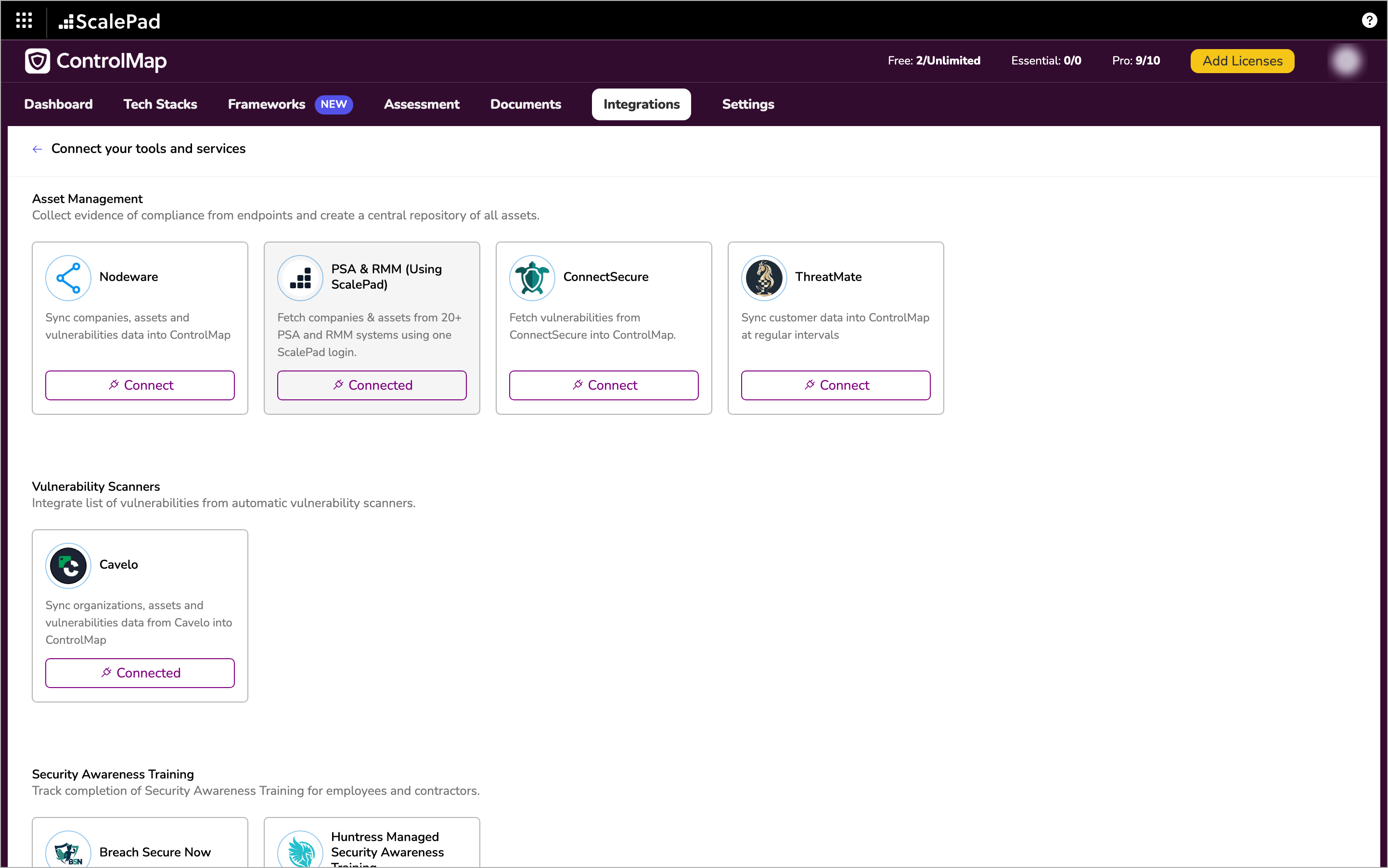Click the ControlMap shield logo
The width and height of the screenshot is (1388, 868).
(x=38, y=61)
